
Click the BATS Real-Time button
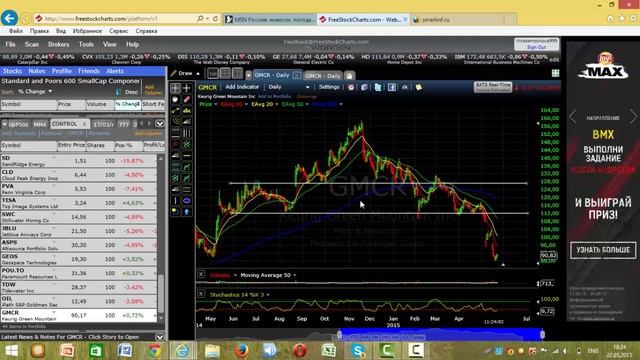(x=493, y=87)
